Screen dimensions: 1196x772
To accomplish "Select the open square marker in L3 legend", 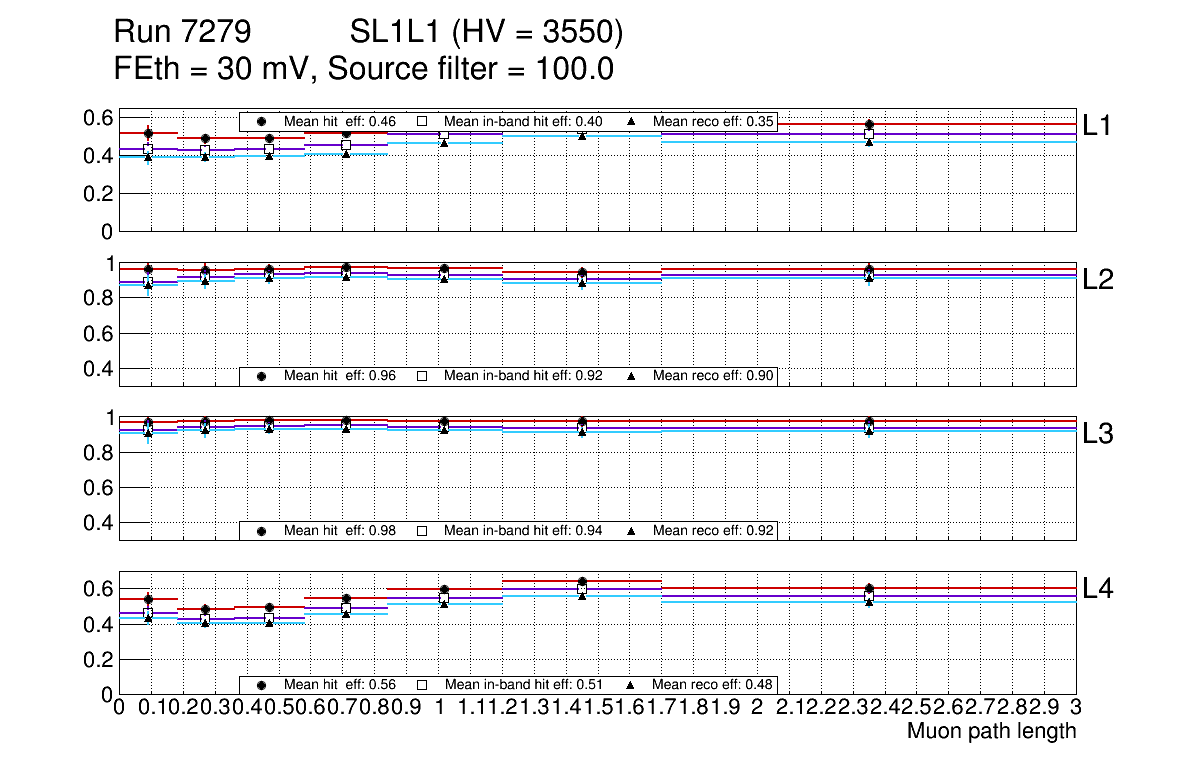I will (422, 530).
